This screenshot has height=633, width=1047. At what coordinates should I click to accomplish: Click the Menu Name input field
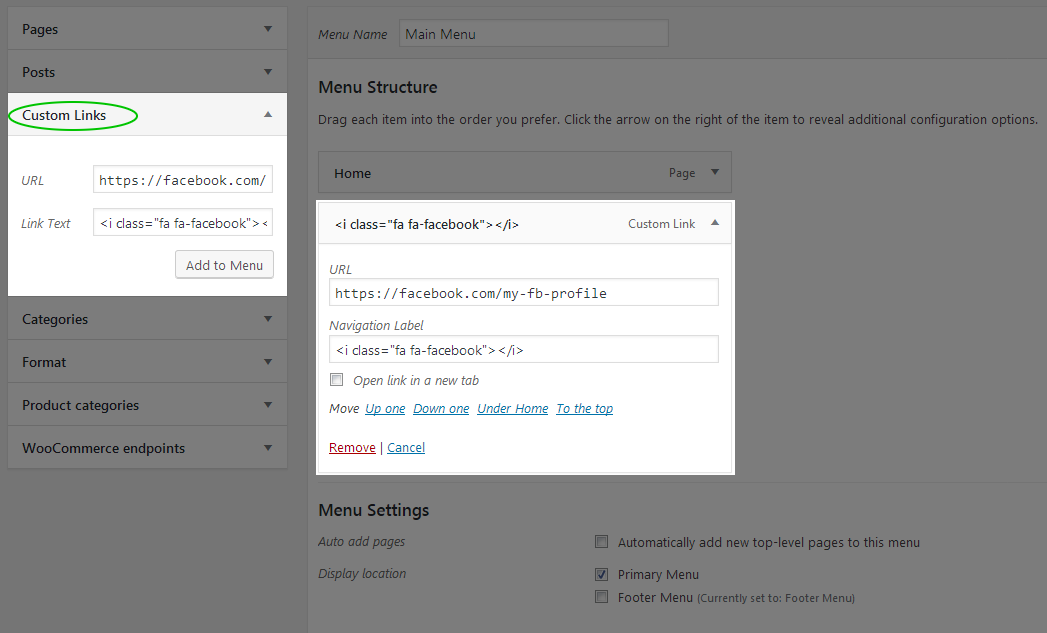pos(533,33)
